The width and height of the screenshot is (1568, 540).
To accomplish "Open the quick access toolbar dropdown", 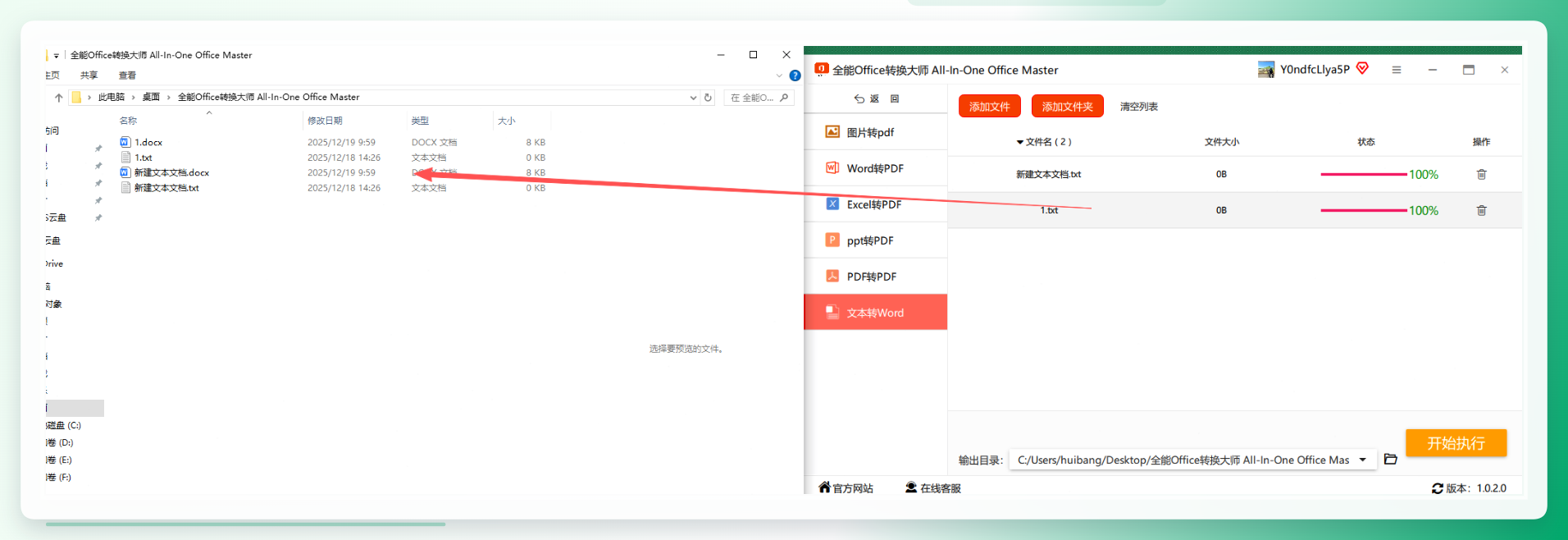I will point(56,56).
